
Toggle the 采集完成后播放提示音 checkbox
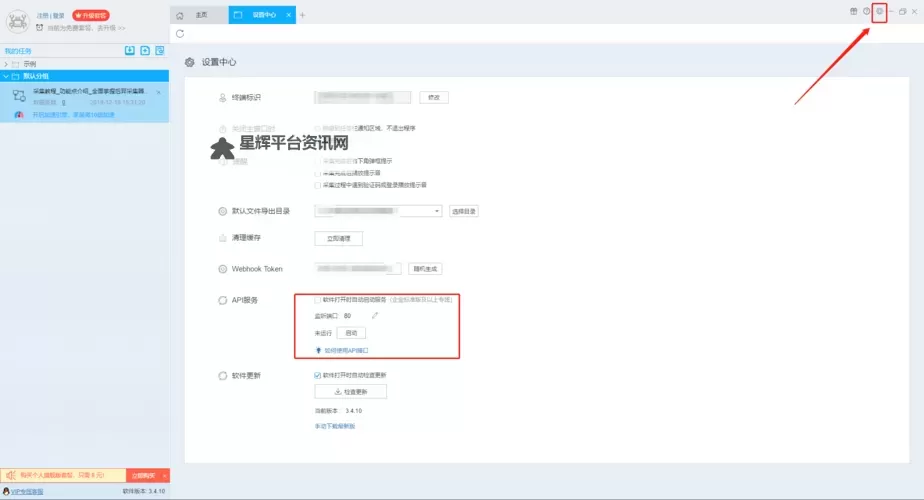pos(318,173)
